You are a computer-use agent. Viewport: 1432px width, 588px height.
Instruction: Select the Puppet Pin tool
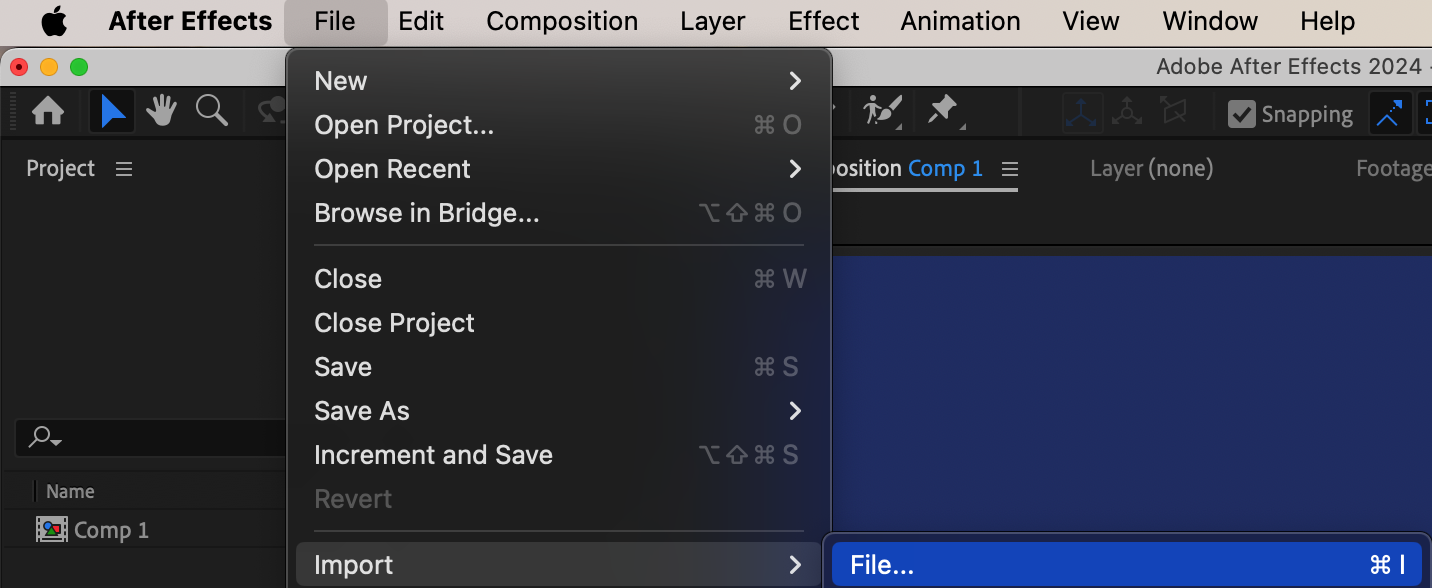tap(942, 111)
